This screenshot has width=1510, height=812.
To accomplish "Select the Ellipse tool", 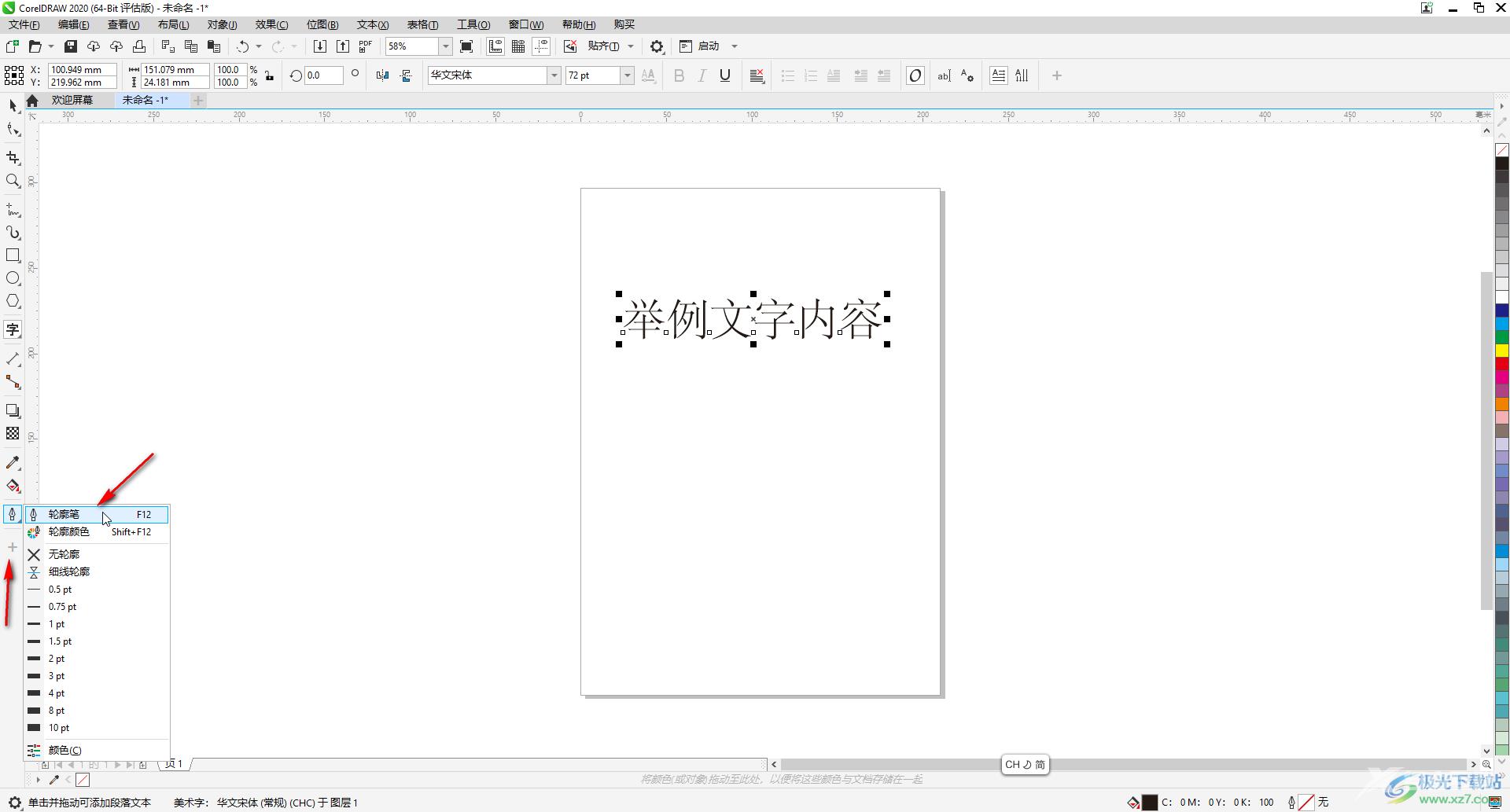I will [x=13, y=278].
